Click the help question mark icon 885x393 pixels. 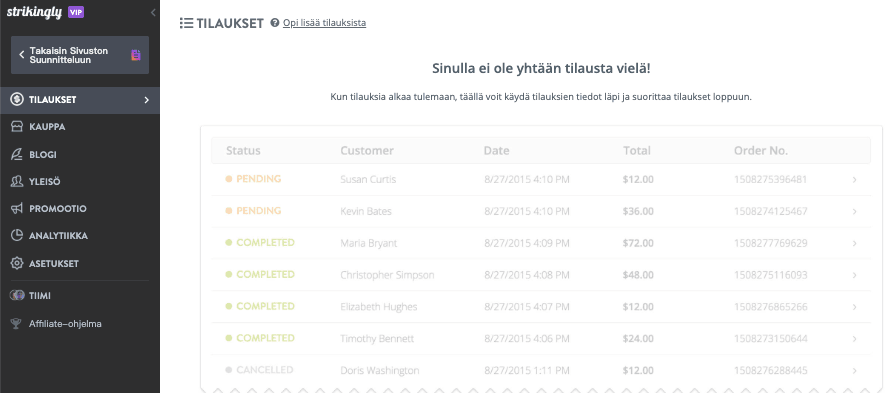(275, 23)
